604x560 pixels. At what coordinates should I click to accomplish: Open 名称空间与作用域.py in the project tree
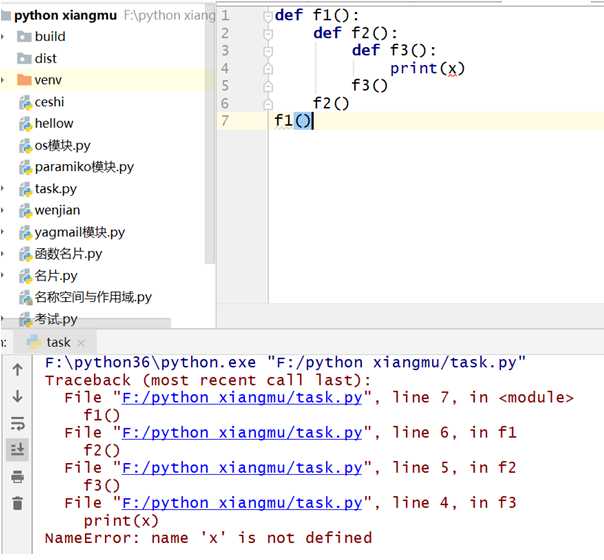[93, 297]
